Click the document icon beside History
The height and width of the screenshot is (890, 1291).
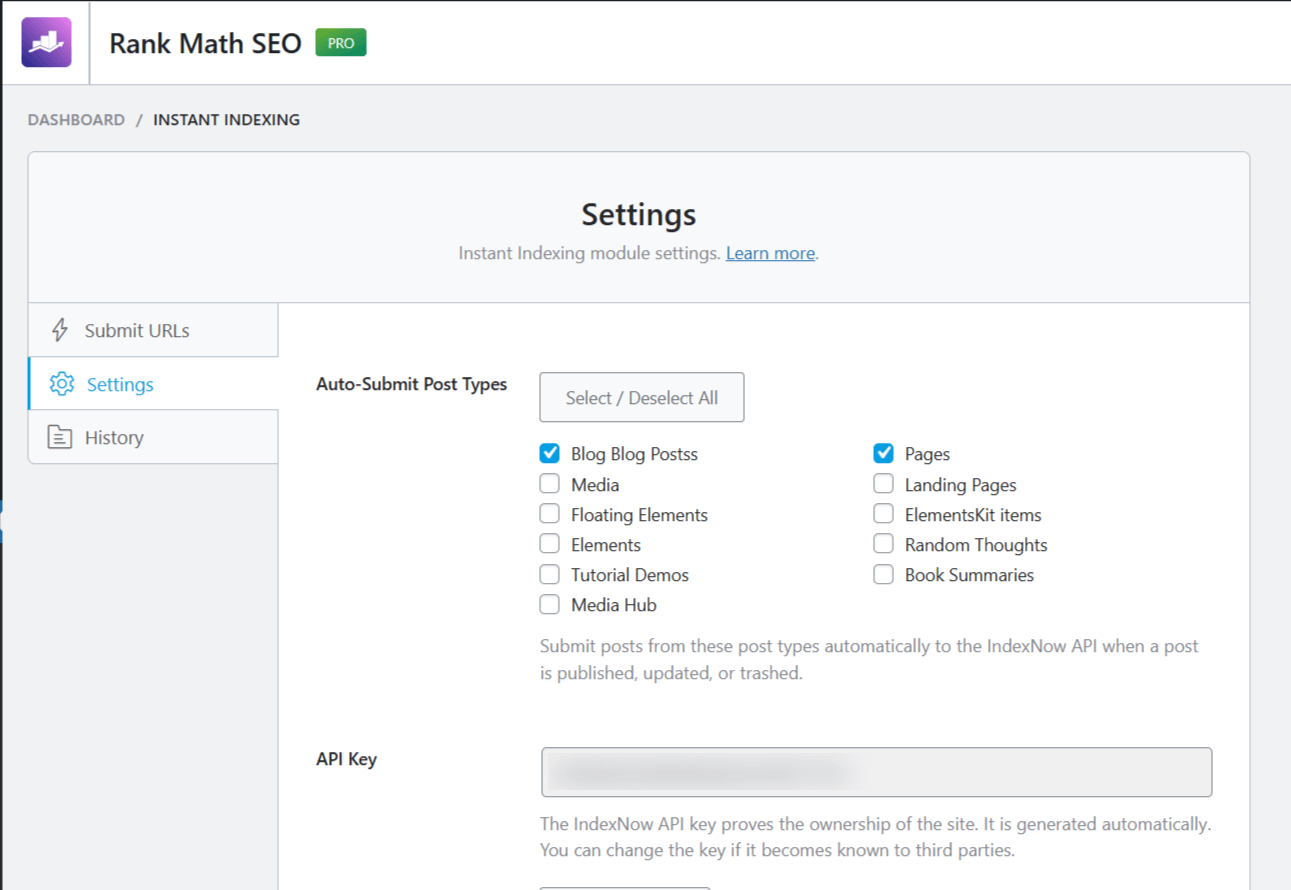[x=60, y=437]
